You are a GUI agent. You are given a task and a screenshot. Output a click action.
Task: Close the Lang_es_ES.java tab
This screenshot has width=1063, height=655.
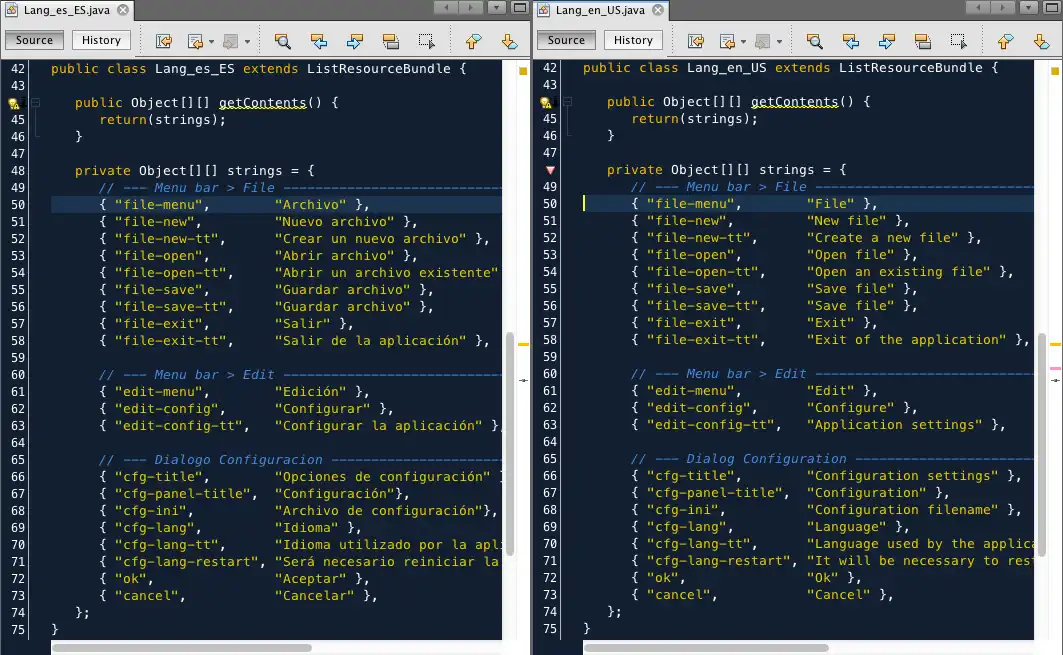(123, 10)
